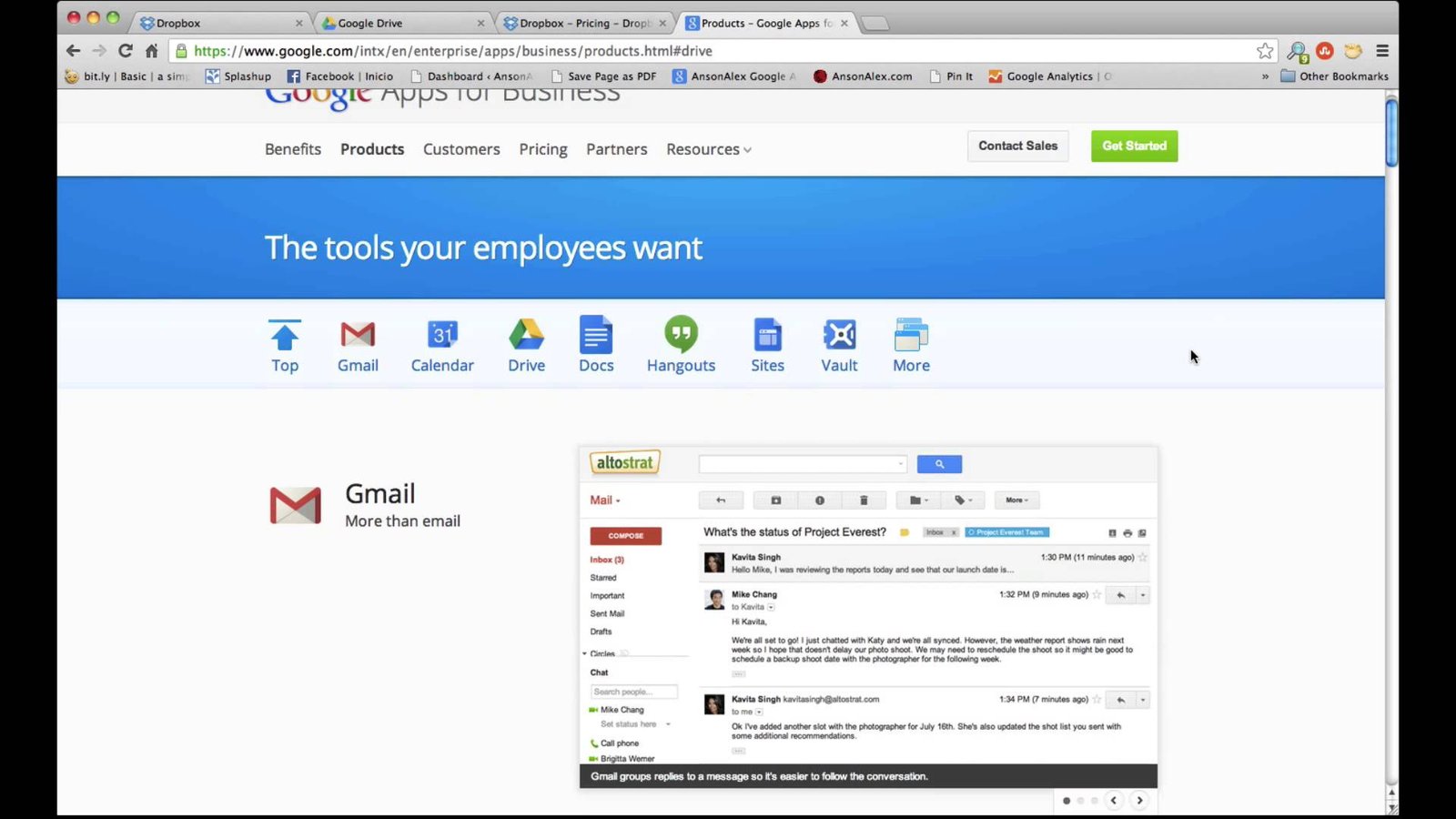Click the StumbleUpon extension icon
The height and width of the screenshot is (819, 1456).
[x=1325, y=51]
